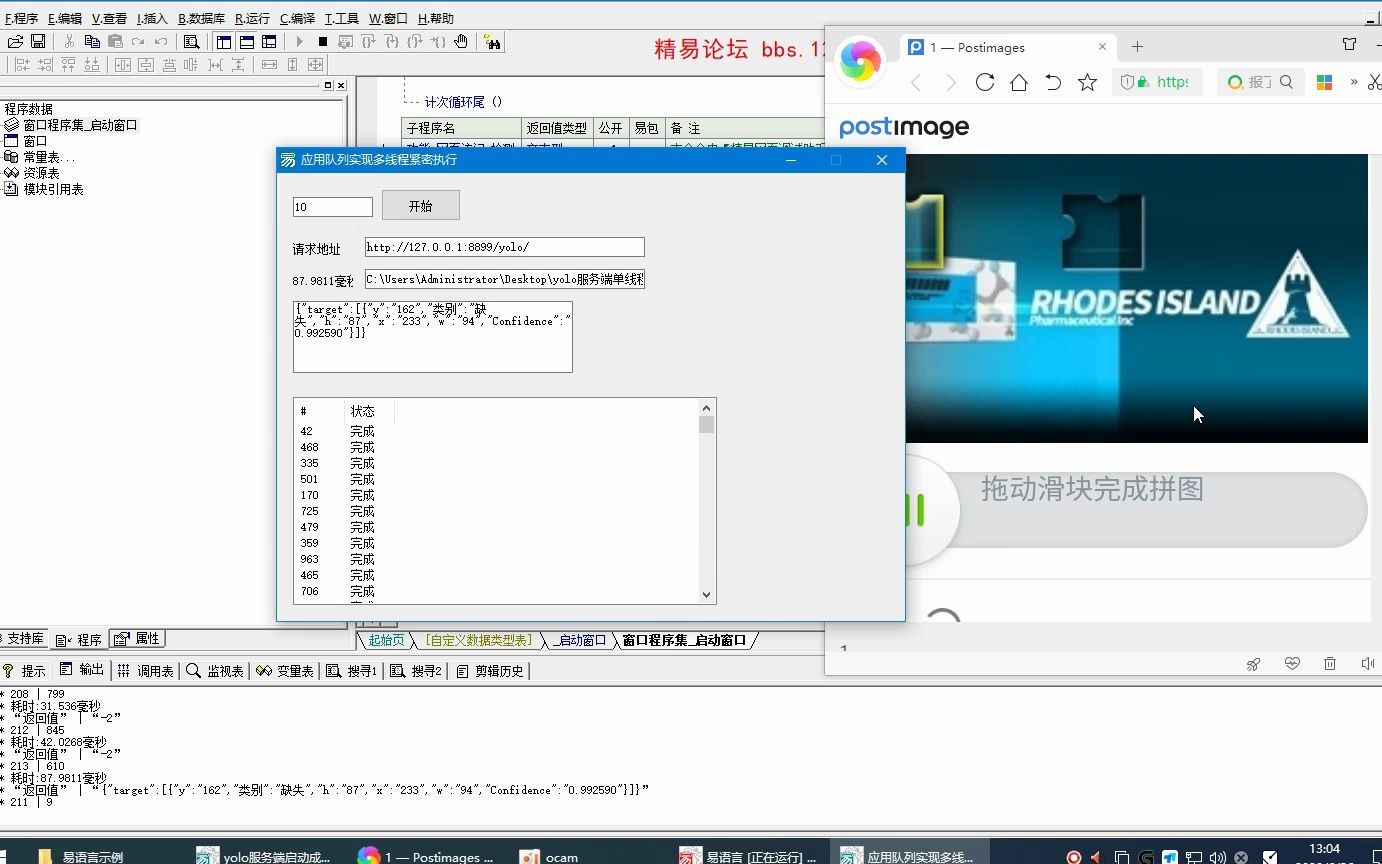
Task: Select list row 725 完成
Action: 497,511
